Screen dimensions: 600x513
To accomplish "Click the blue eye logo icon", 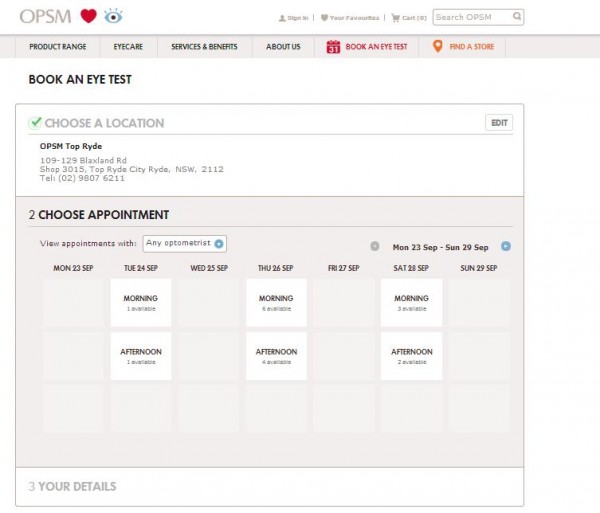I will coord(113,16).
